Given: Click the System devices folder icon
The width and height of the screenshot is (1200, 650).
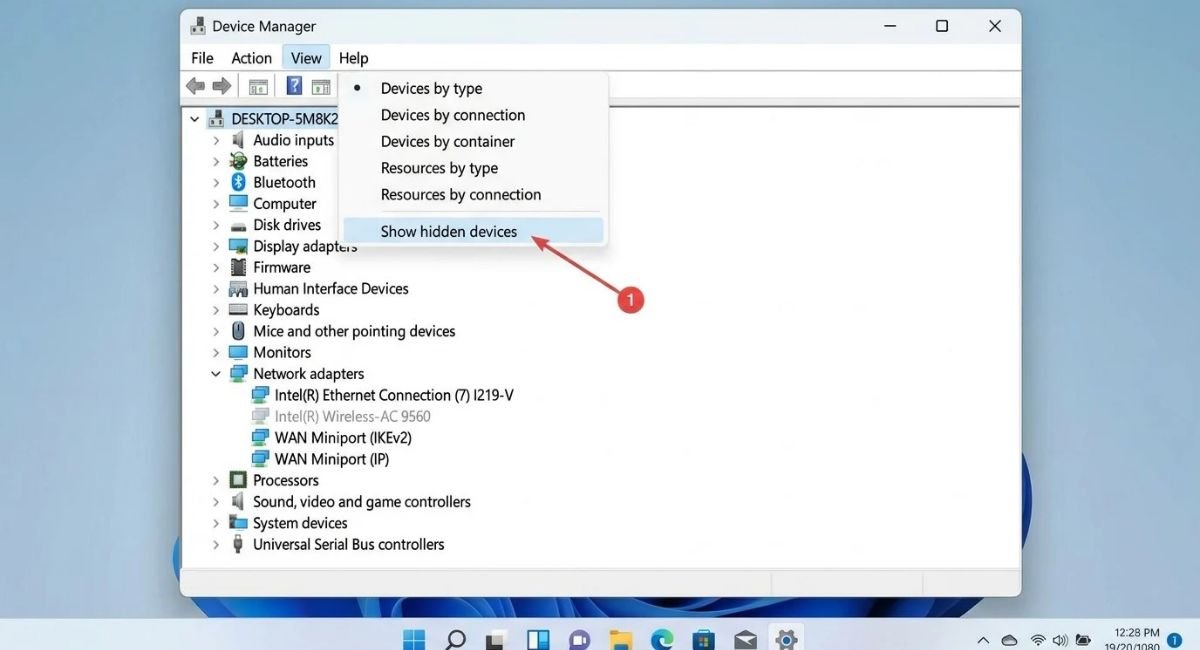Looking at the screenshot, I should coord(238,523).
